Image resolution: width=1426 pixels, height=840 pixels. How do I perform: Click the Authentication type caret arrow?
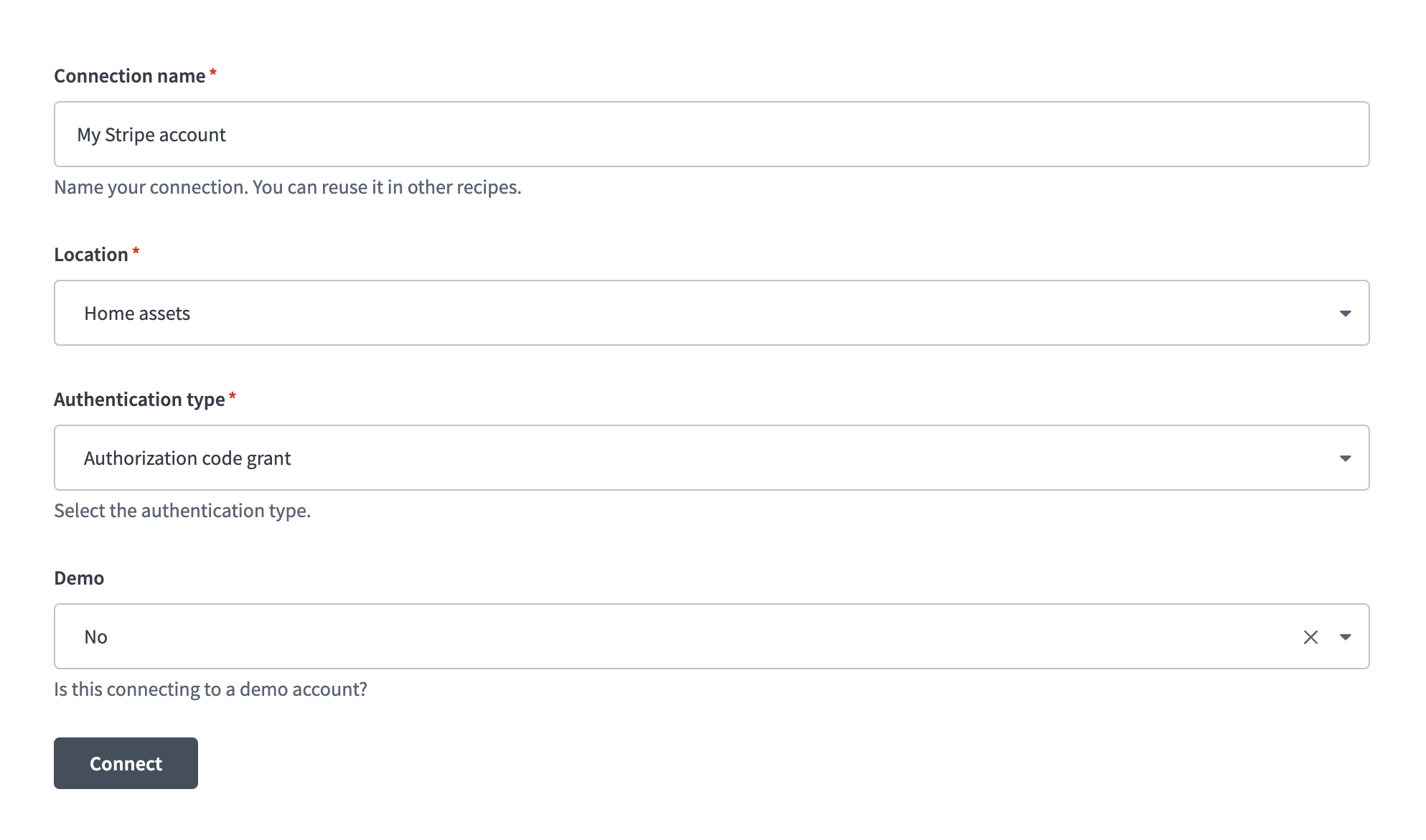(x=1345, y=458)
